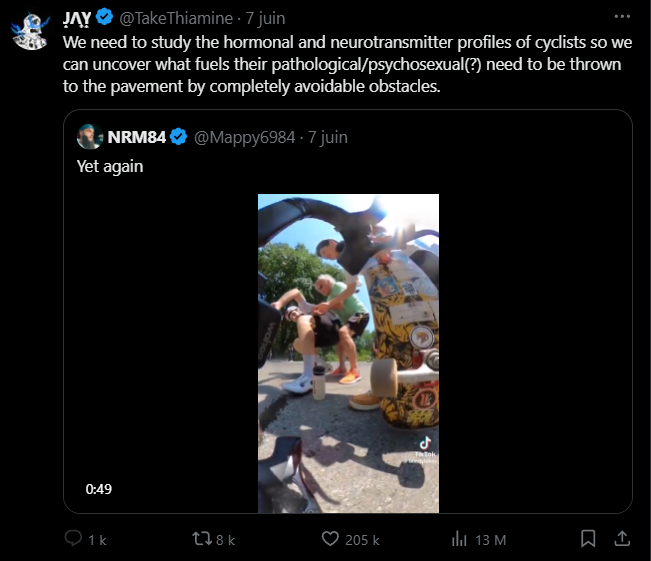Open JAY's profile avatar
This screenshot has height=561, width=651.
tap(30, 31)
